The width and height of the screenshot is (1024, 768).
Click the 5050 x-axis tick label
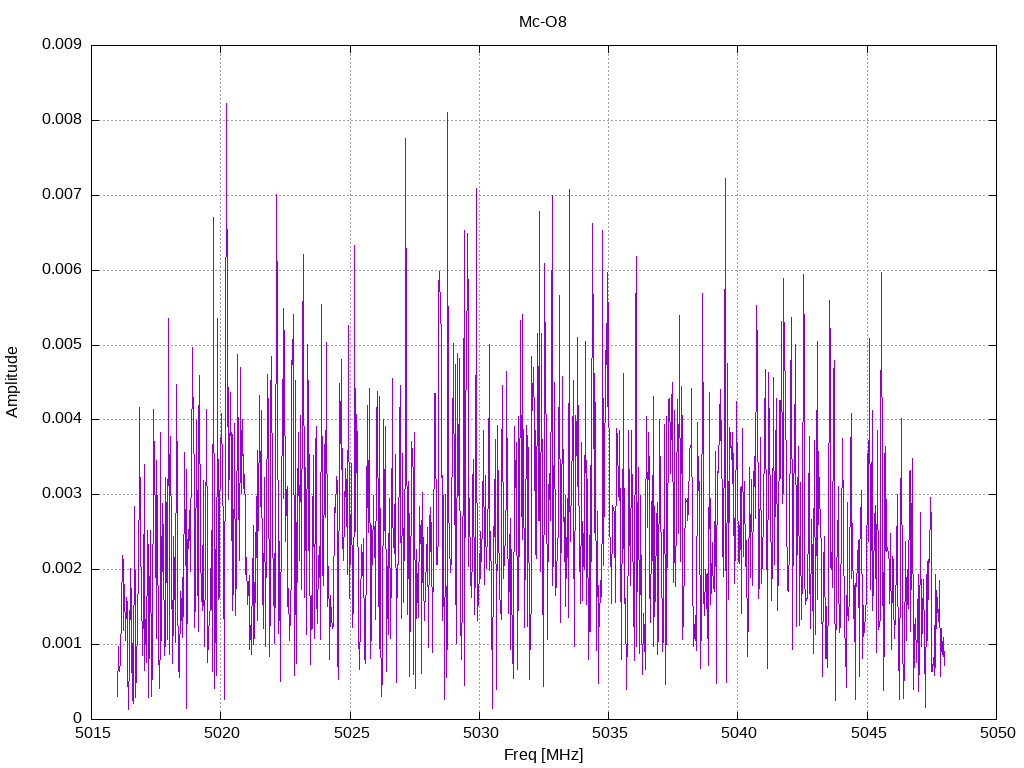point(998,733)
